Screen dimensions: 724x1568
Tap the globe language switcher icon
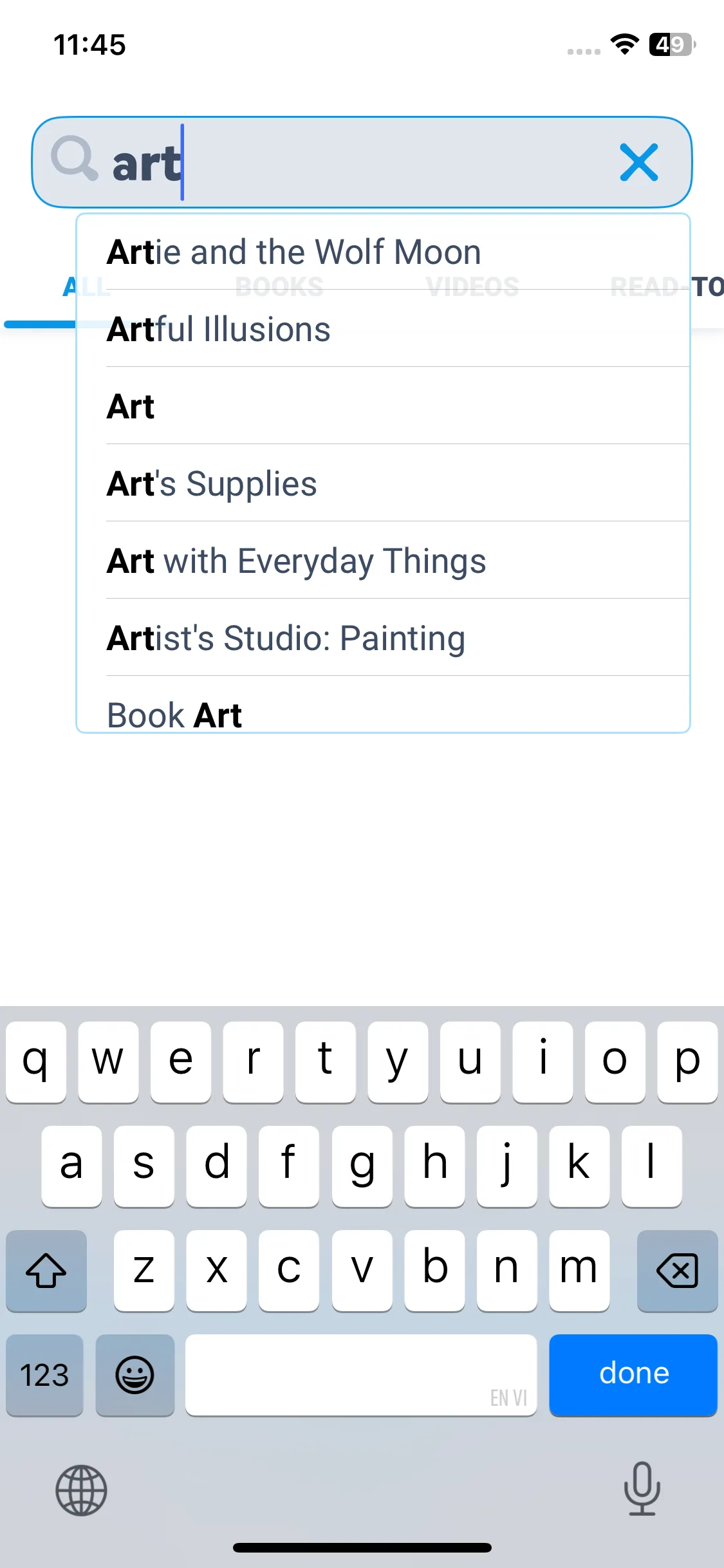pyautogui.click(x=81, y=1490)
